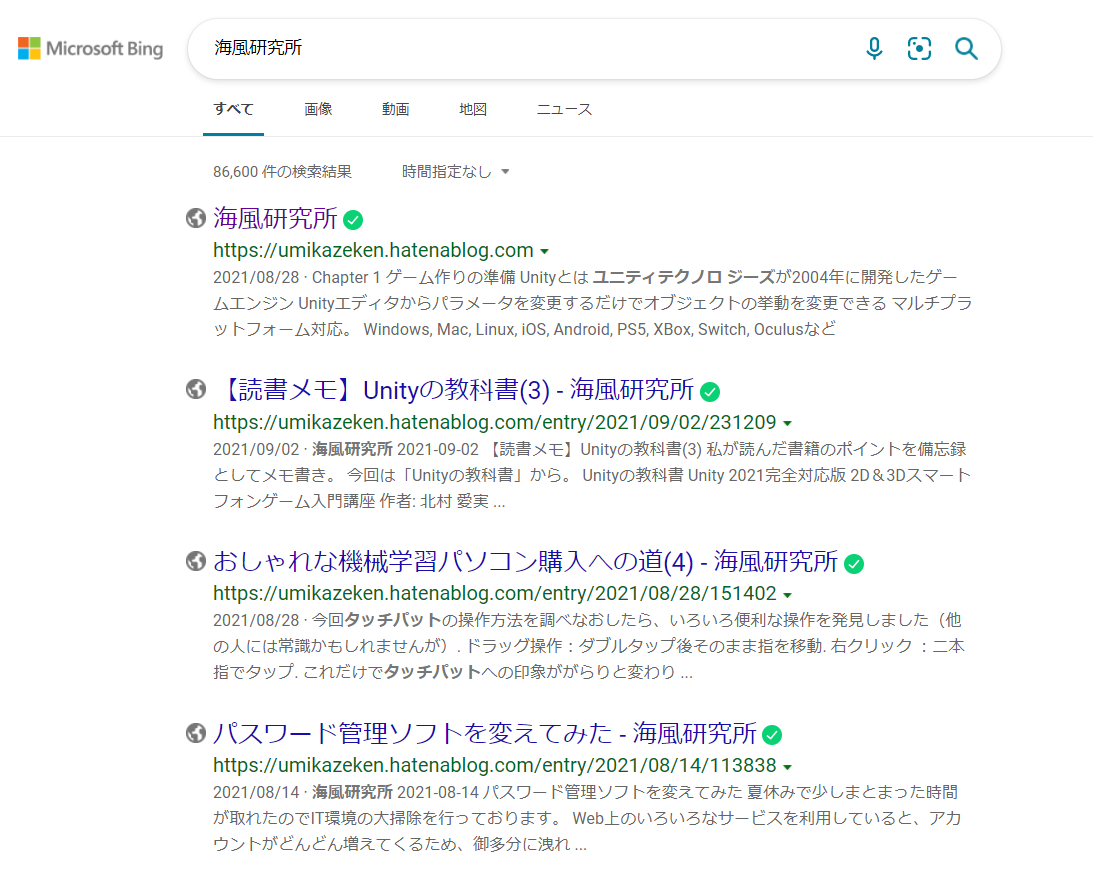The height and width of the screenshot is (882, 1093).
Task: Open おしゃれな機械学習パソコン購入への道(4) link
Action: [x=526, y=561]
